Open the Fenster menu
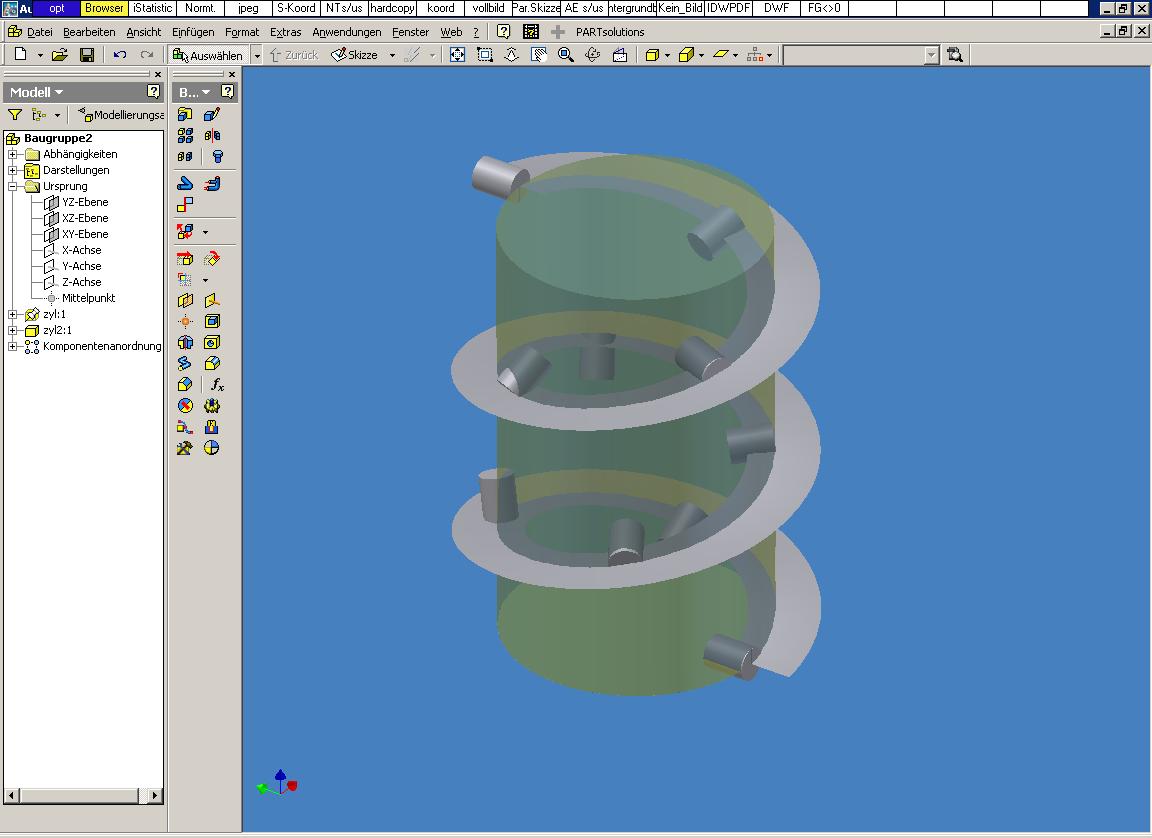 click(410, 32)
